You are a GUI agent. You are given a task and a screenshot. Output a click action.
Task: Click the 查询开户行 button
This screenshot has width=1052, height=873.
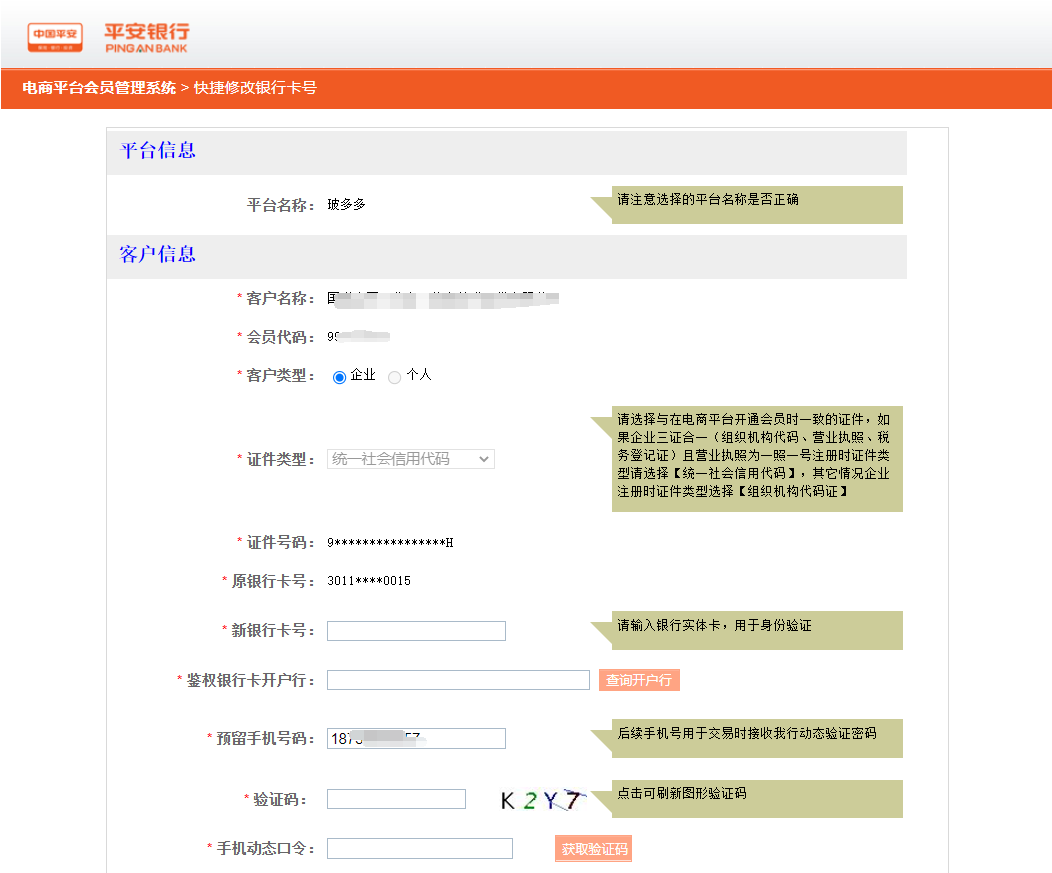pos(639,680)
